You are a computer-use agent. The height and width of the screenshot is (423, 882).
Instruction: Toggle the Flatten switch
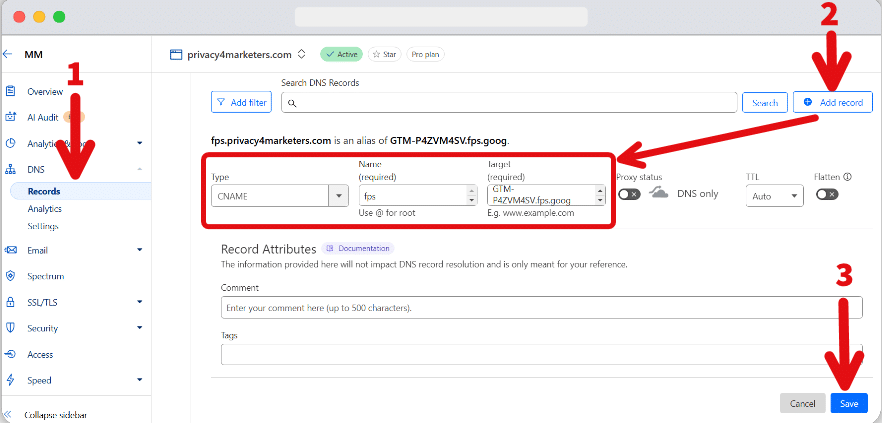[x=827, y=194]
